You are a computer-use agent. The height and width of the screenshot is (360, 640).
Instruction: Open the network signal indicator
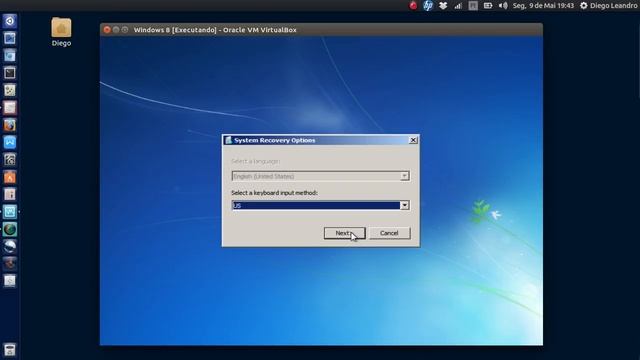(458, 6)
